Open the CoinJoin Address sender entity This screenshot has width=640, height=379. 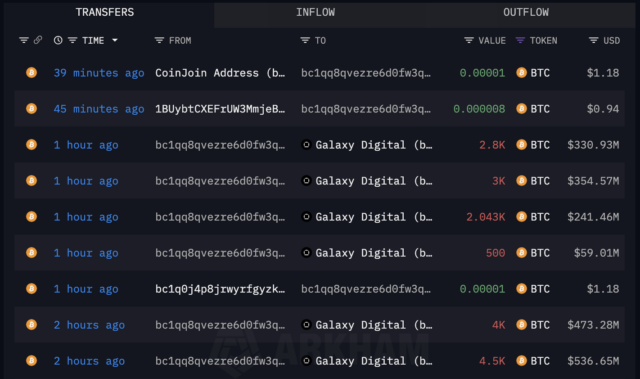coord(220,73)
